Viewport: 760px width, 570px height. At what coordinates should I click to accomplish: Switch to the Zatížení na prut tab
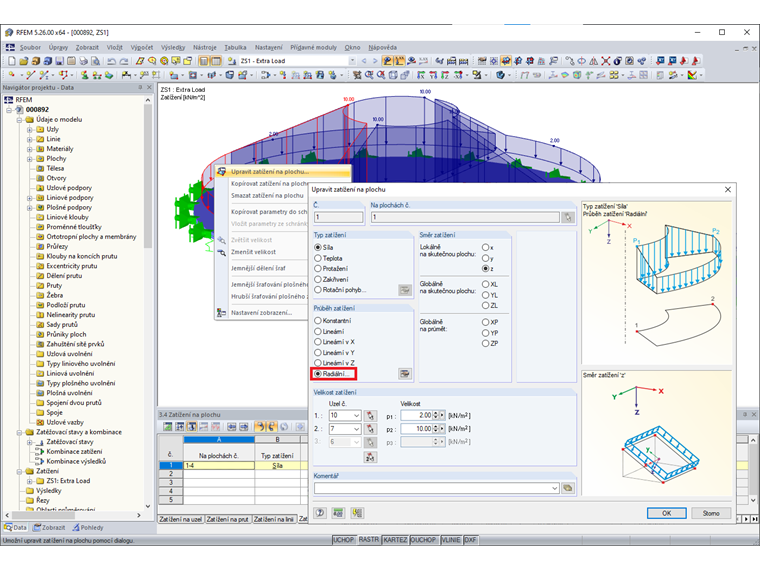click(x=228, y=520)
